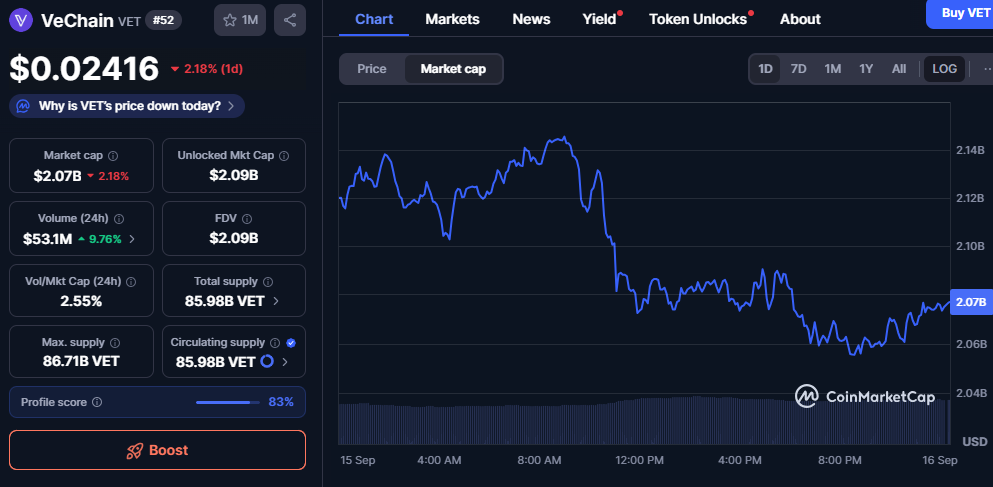This screenshot has height=487, width=993.
Task: Open the Token Unlocks tab
Action: (x=698, y=19)
